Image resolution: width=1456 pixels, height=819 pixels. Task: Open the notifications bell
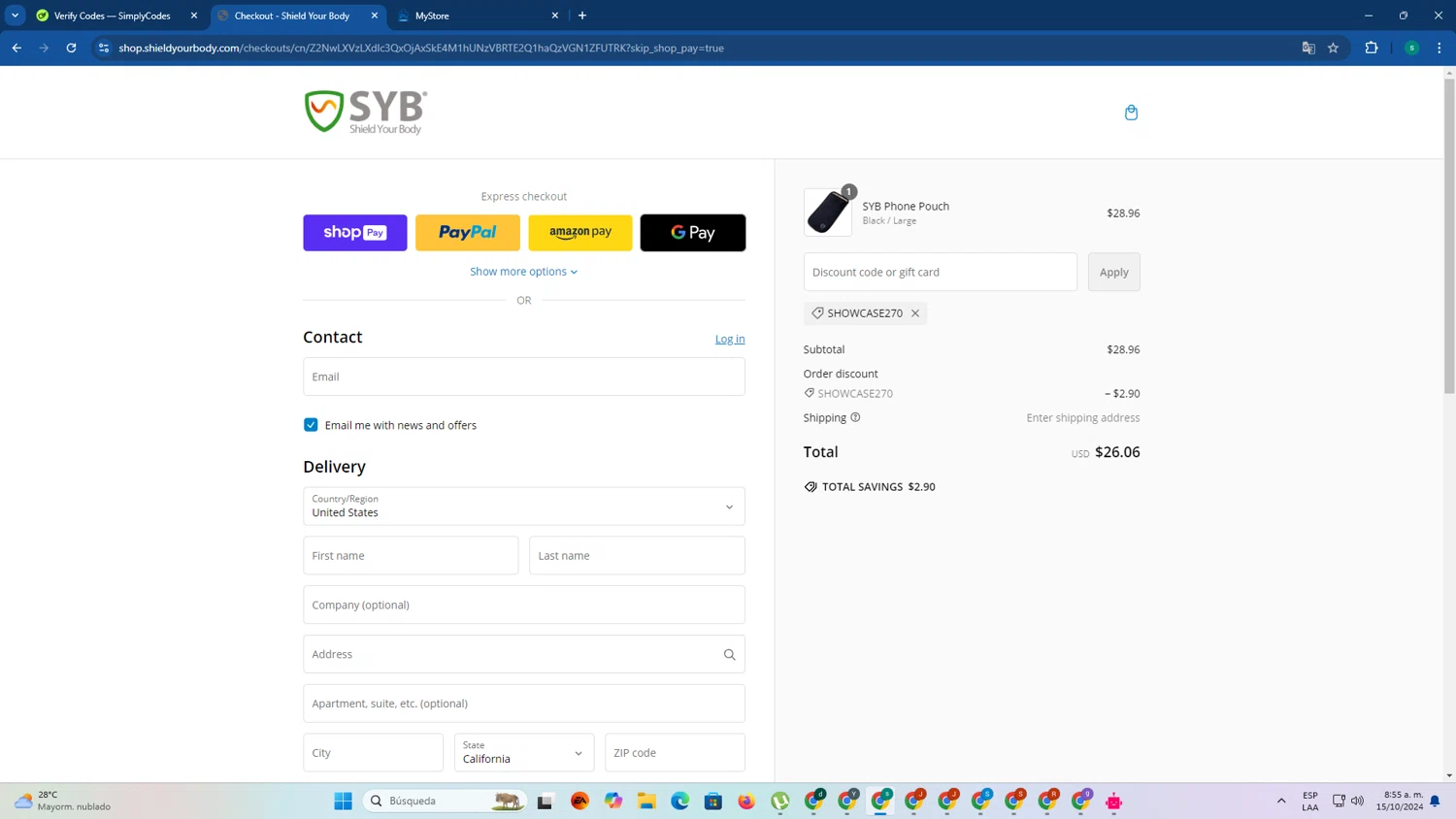[1435, 802]
